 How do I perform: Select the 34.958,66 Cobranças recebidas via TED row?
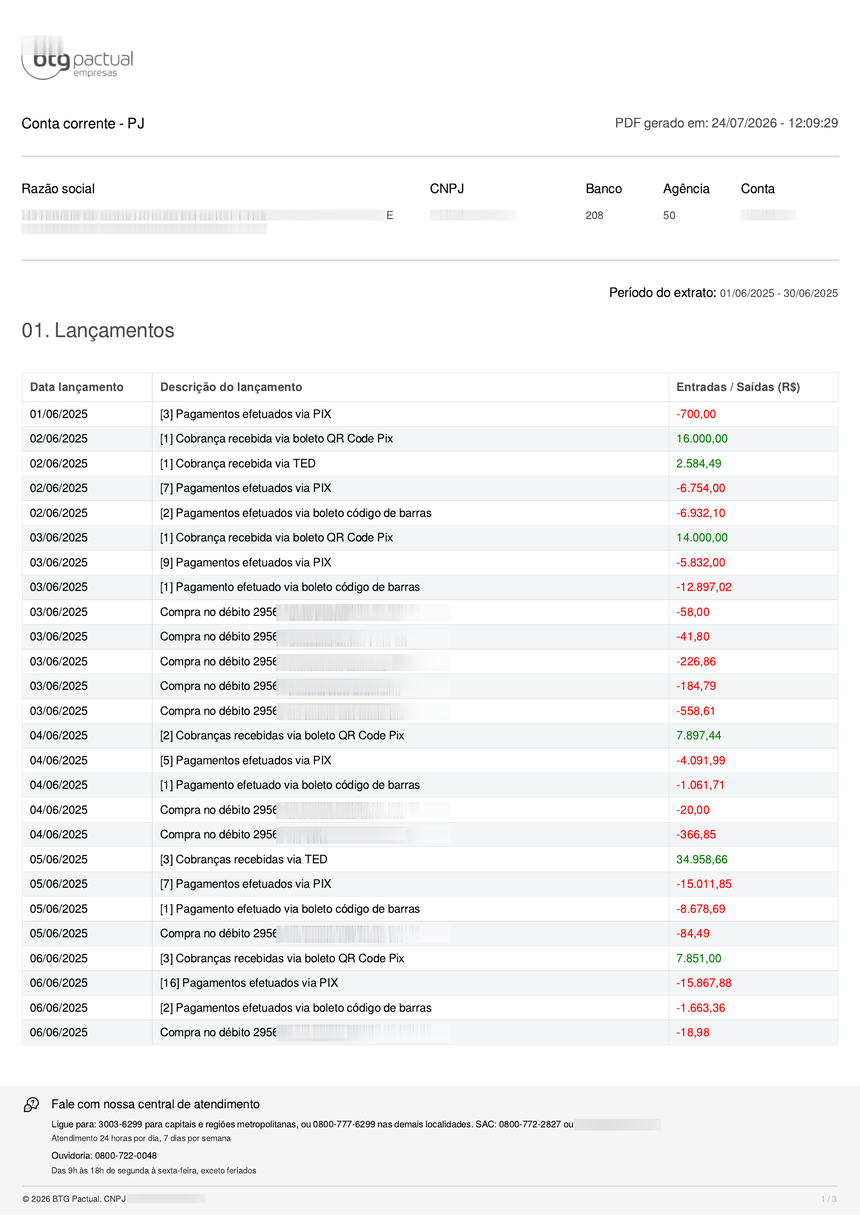click(x=430, y=859)
